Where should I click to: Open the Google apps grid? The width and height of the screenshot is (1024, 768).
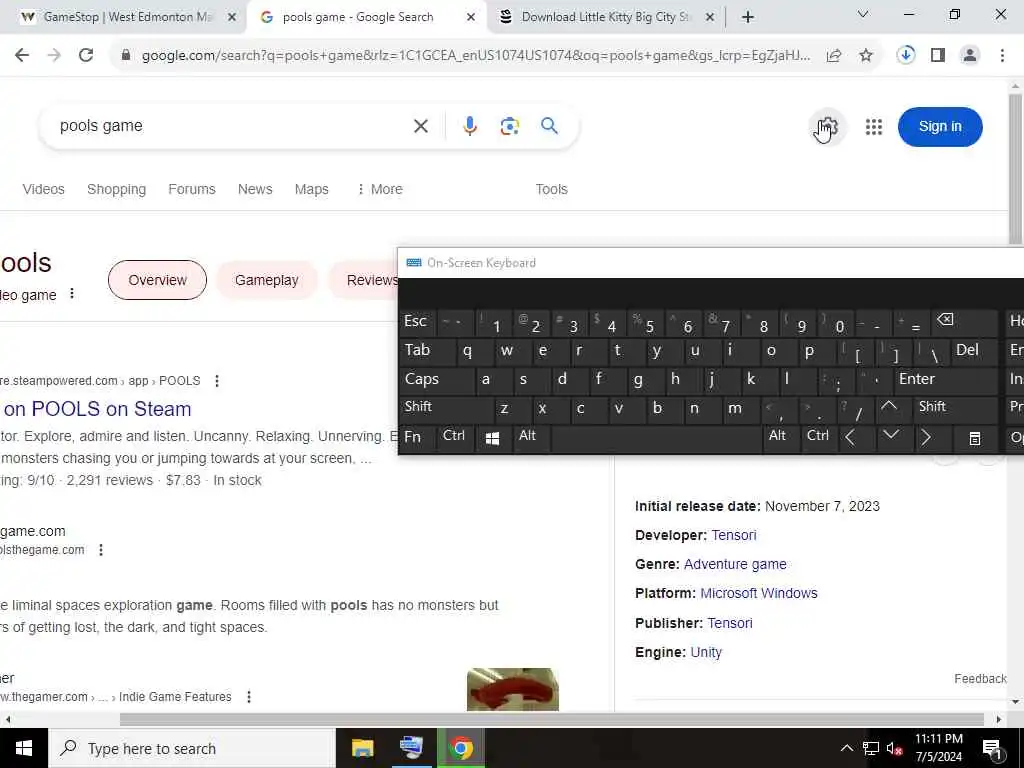coord(874,127)
